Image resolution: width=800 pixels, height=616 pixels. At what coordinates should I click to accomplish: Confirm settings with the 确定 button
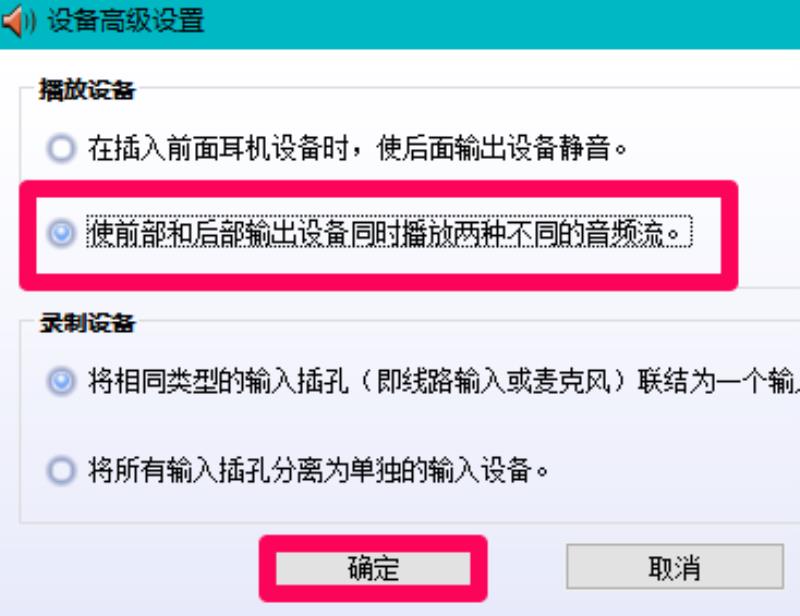click(x=373, y=568)
